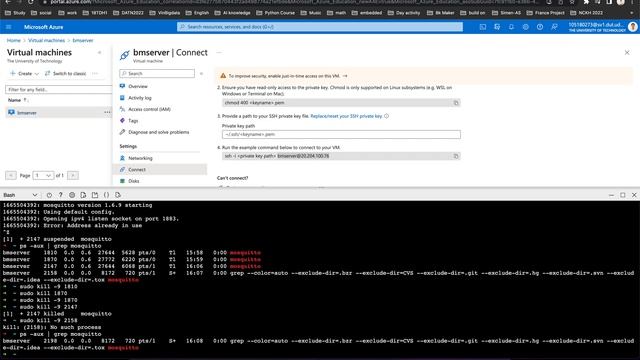
Task: Minimize the Cloud Shell panel
Action: click(x=611, y=195)
